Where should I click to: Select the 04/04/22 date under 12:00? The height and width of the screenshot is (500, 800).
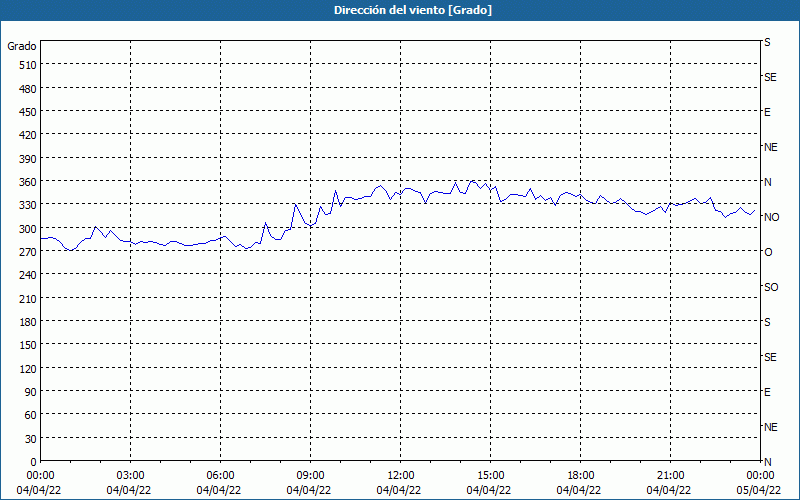pos(398,490)
